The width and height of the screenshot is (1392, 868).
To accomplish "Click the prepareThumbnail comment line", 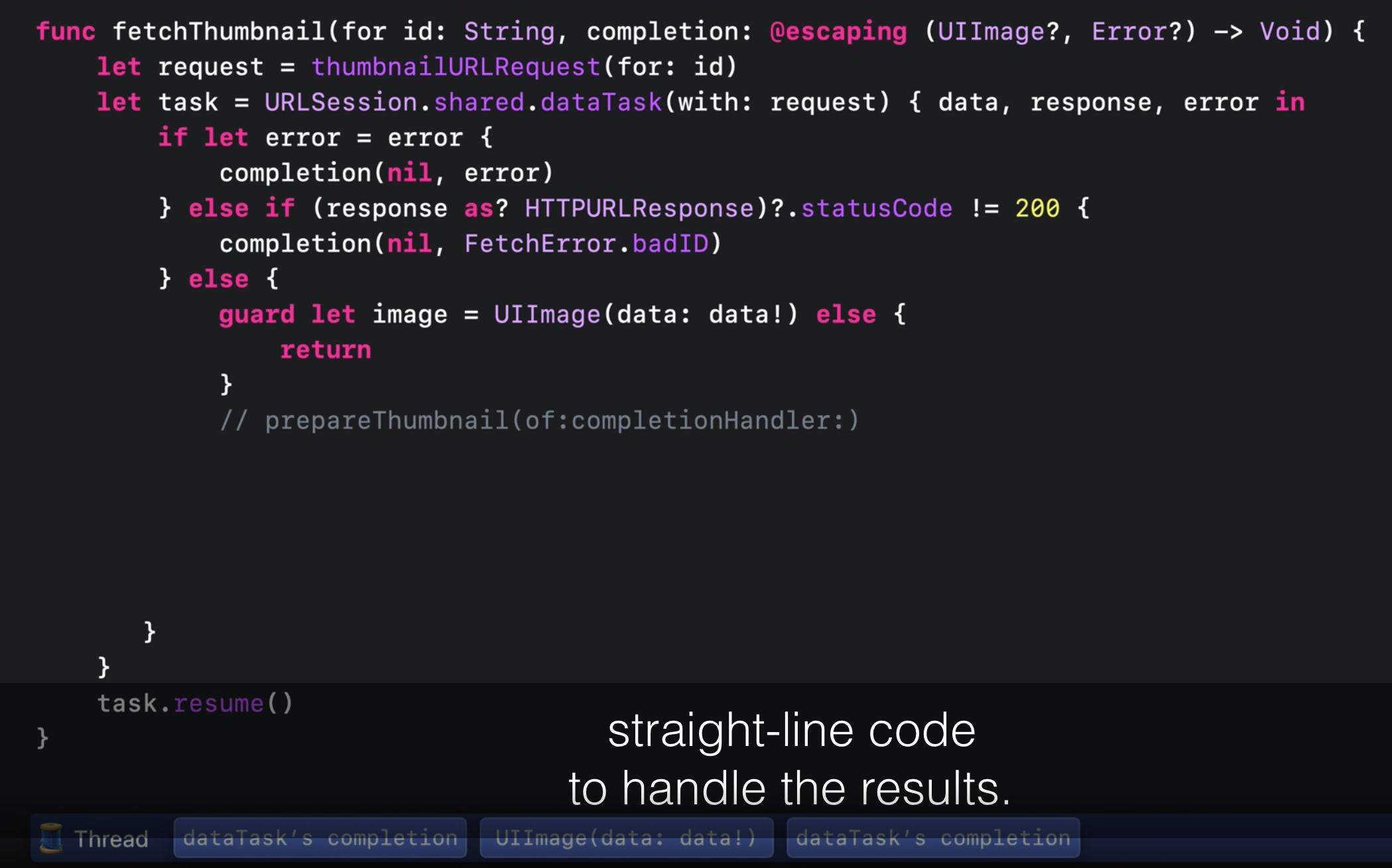I will coord(539,420).
